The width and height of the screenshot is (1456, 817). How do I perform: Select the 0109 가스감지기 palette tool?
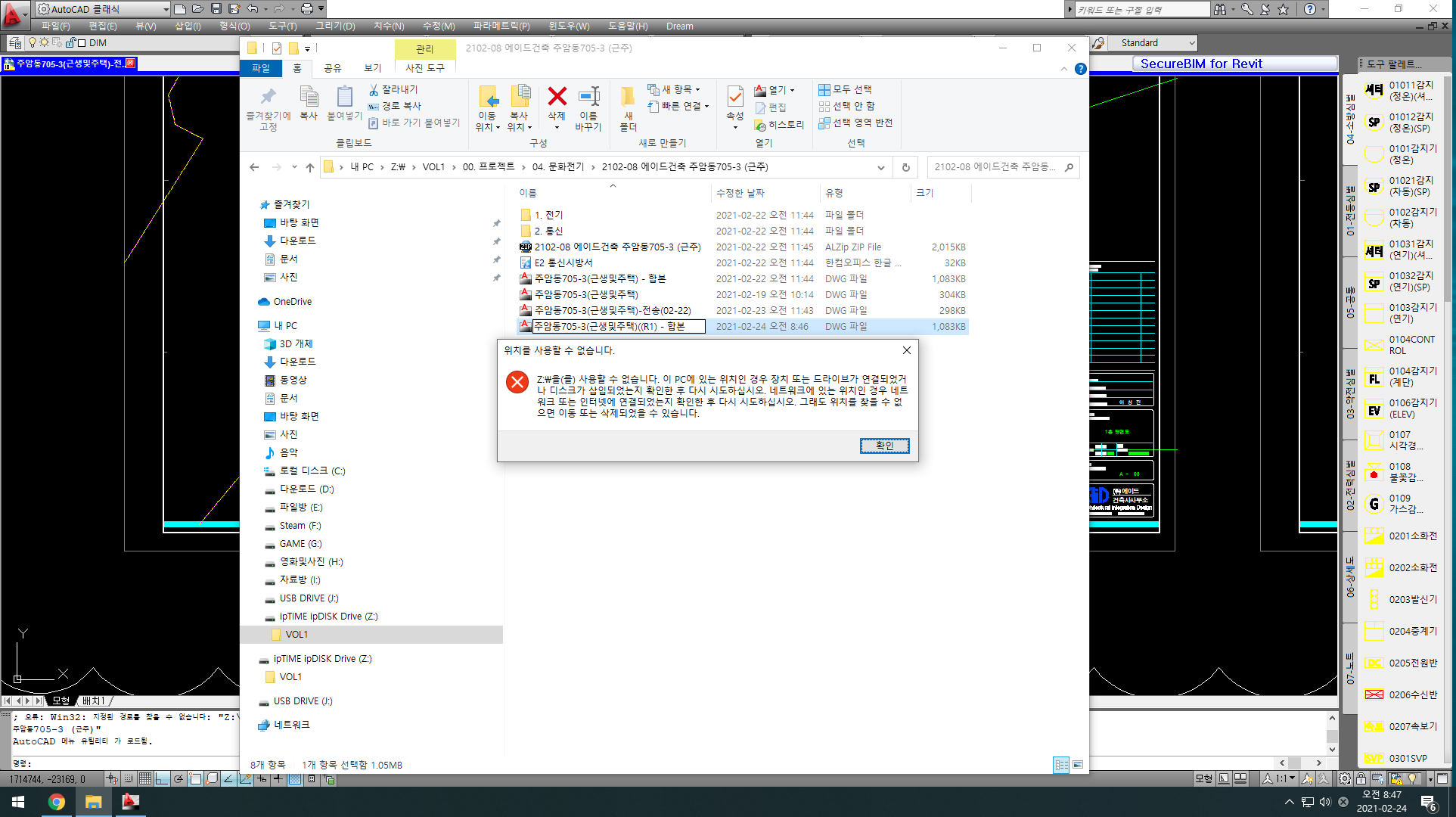[x=1401, y=505]
